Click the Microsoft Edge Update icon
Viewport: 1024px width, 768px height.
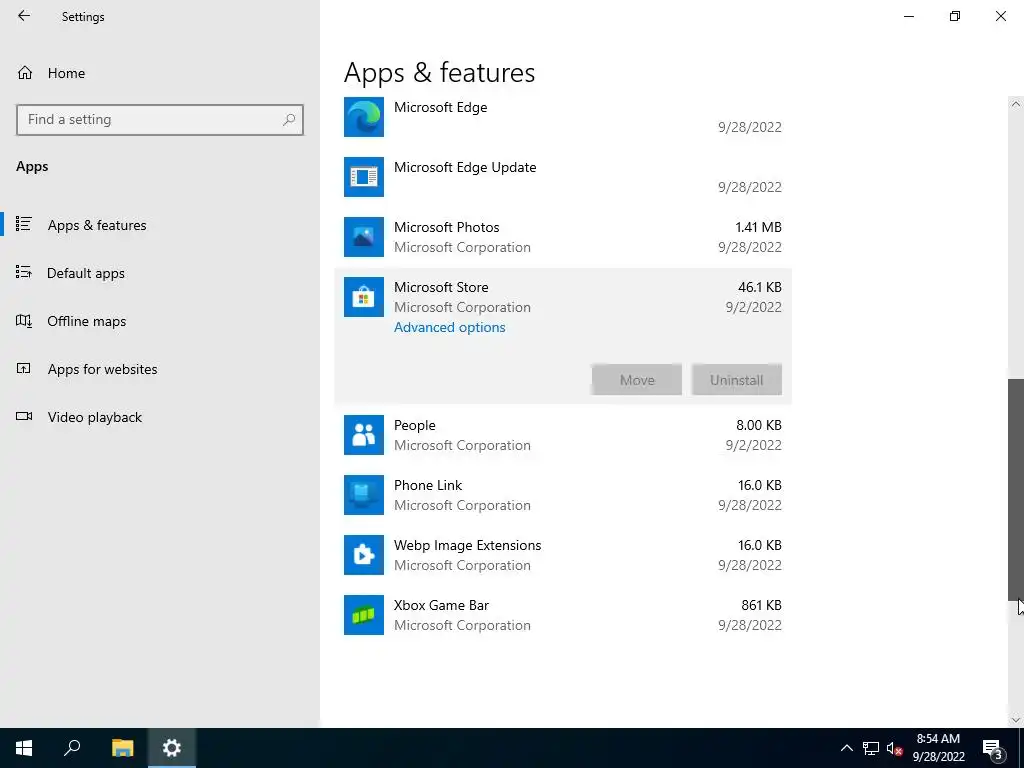364,176
